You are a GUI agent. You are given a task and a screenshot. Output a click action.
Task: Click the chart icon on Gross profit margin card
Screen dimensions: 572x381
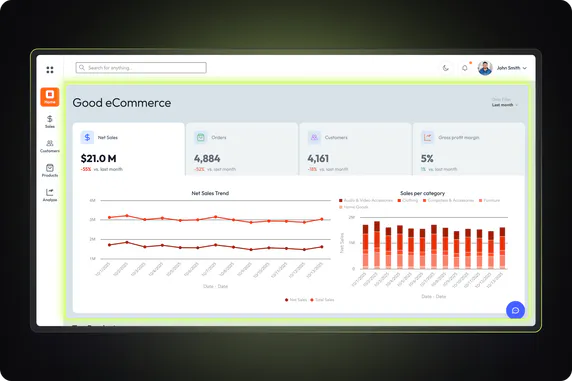(428, 137)
